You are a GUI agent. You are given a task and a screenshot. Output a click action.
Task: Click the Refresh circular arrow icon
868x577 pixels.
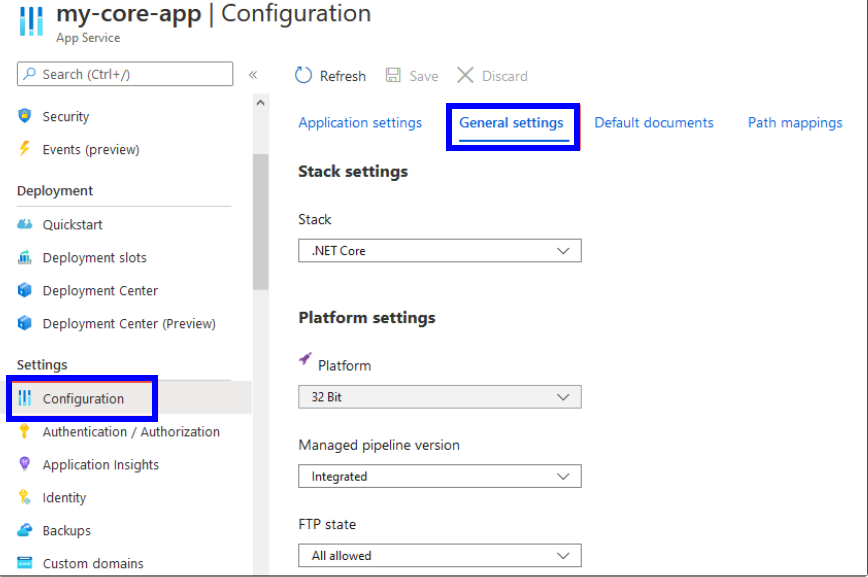click(303, 75)
